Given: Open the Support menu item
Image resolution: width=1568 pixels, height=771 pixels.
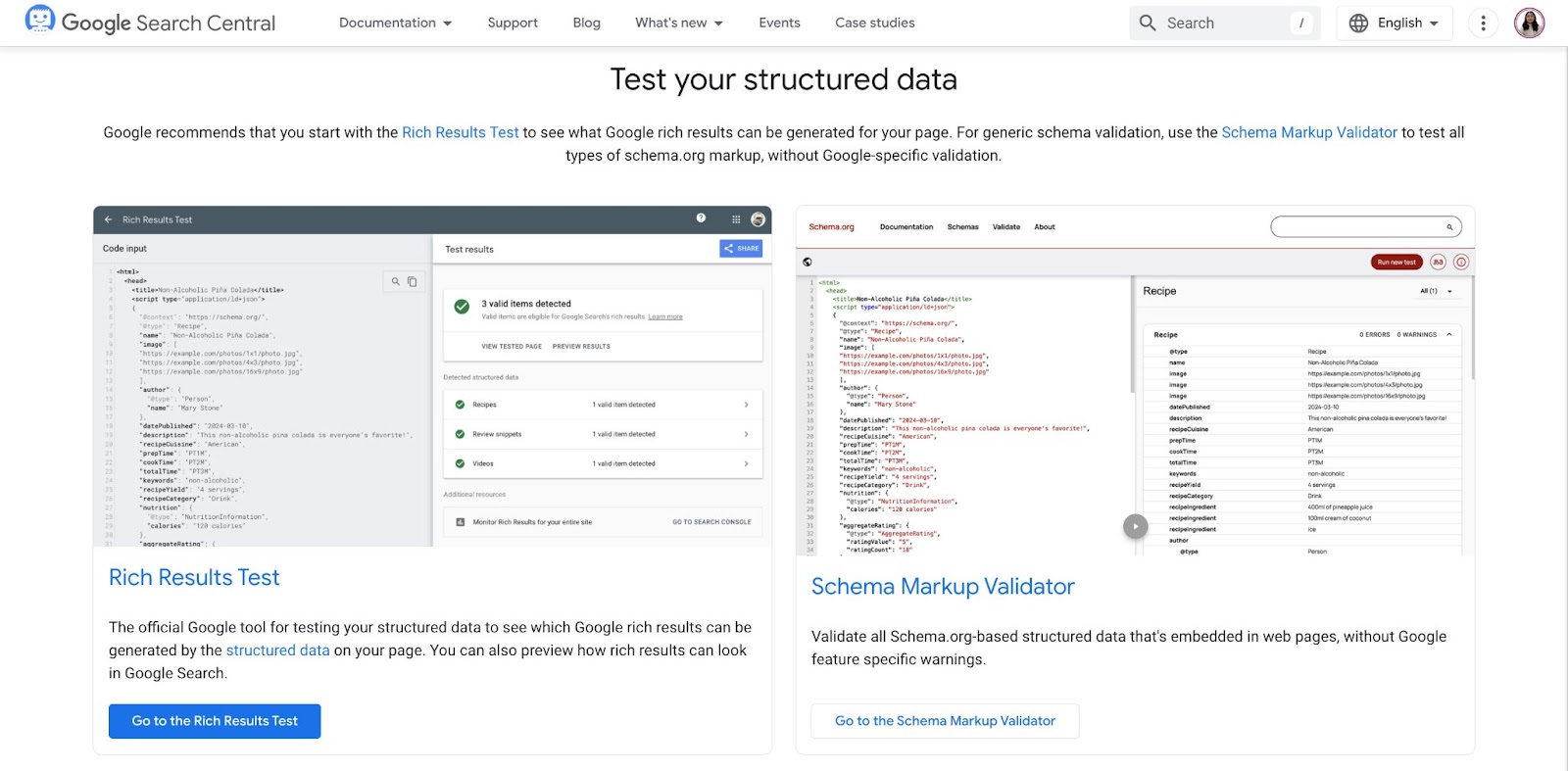Looking at the screenshot, I should point(513,23).
